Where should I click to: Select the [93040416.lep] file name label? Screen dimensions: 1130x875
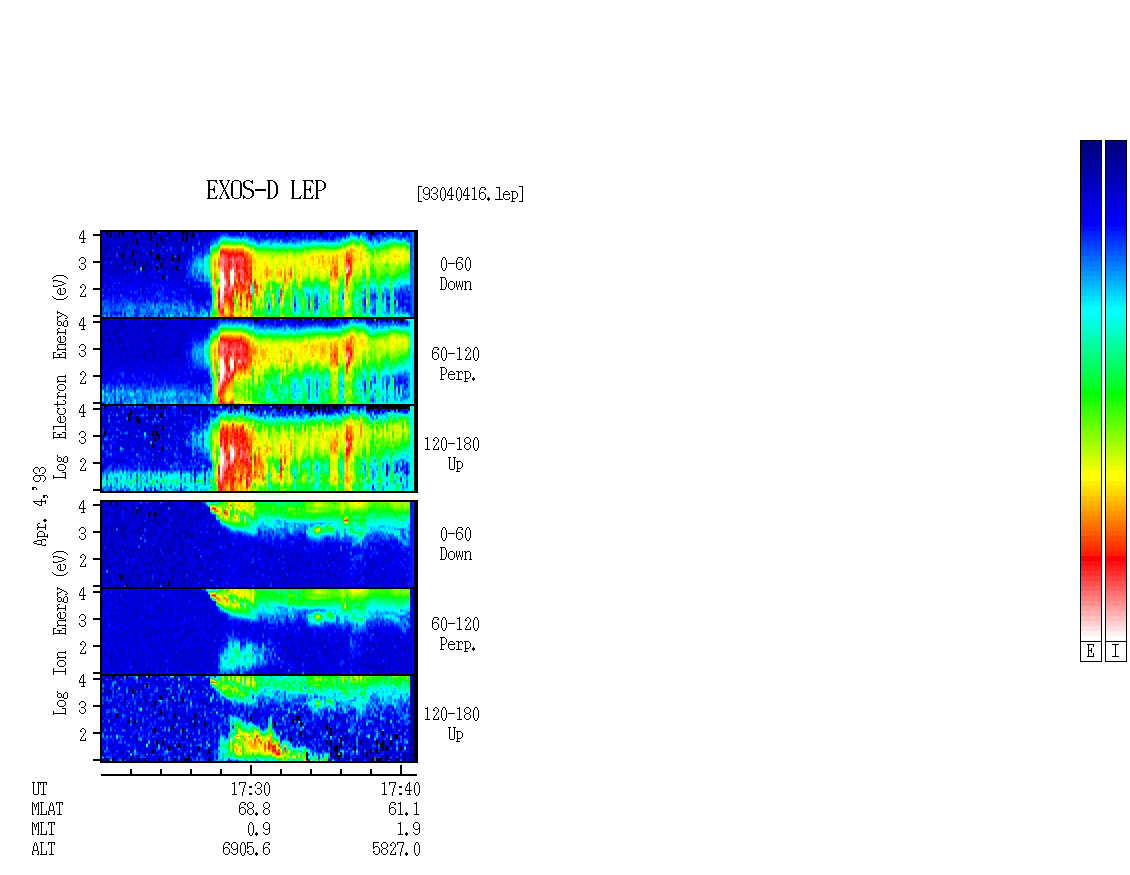click(x=470, y=194)
